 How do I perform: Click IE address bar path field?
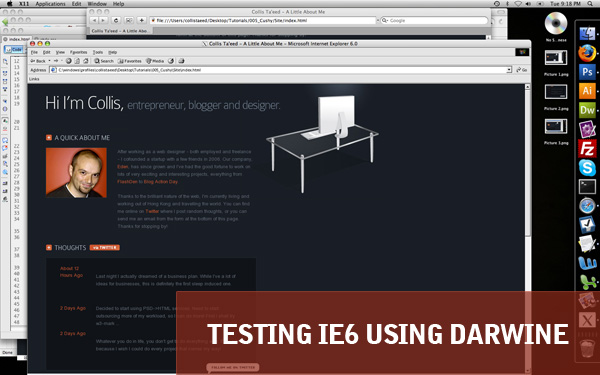(x=281, y=70)
